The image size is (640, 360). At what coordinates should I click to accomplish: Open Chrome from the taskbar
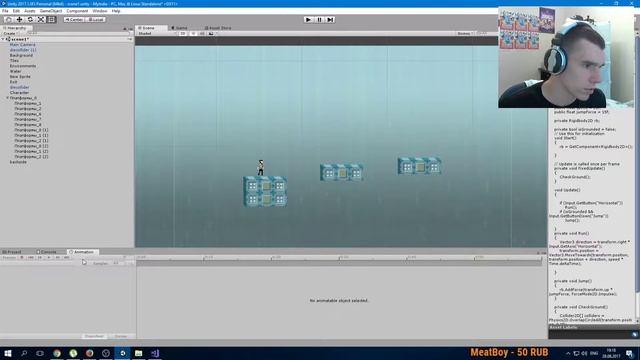click(57, 353)
